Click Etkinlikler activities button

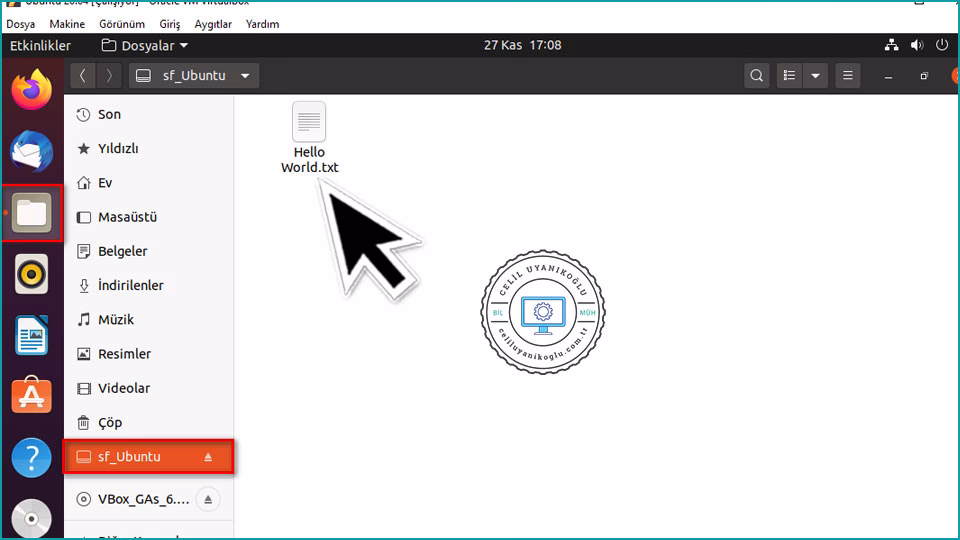point(40,45)
